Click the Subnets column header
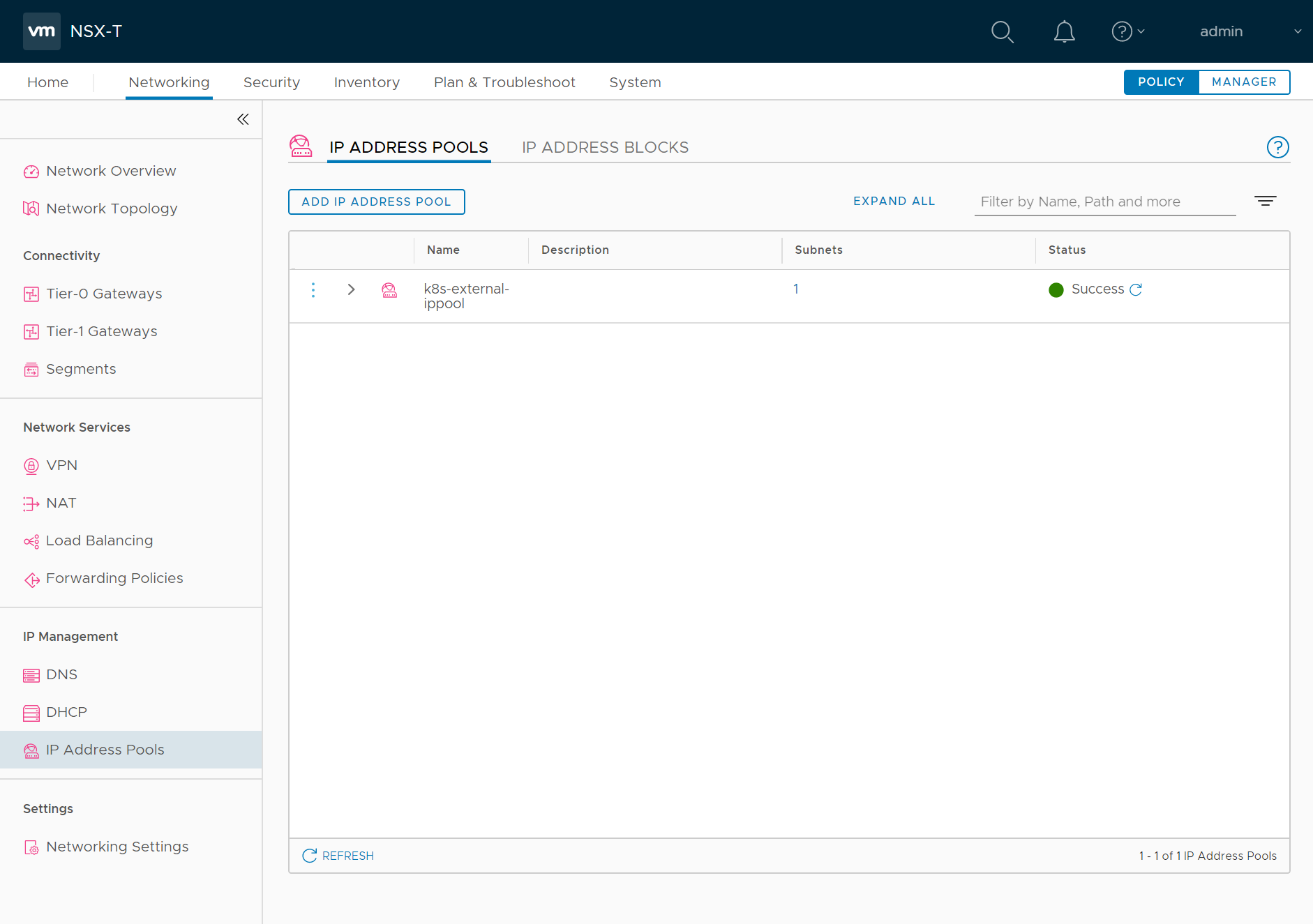Viewport: 1313px width, 924px height. click(818, 250)
